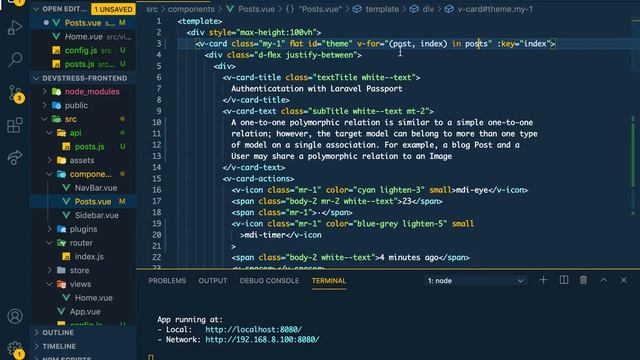Collapse the components folder

[x=83, y=174]
